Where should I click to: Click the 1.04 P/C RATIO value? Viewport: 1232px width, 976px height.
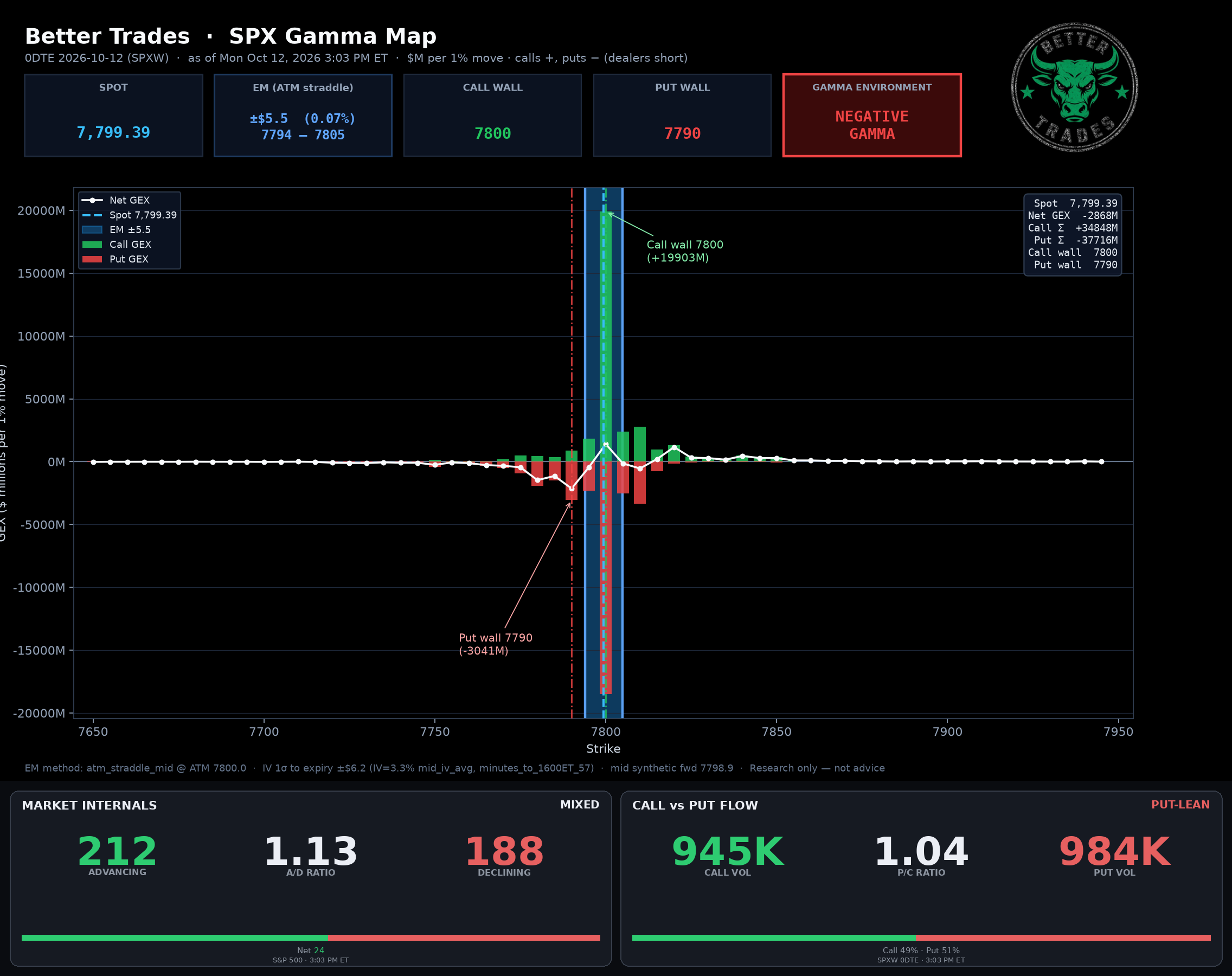(x=921, y=851)
